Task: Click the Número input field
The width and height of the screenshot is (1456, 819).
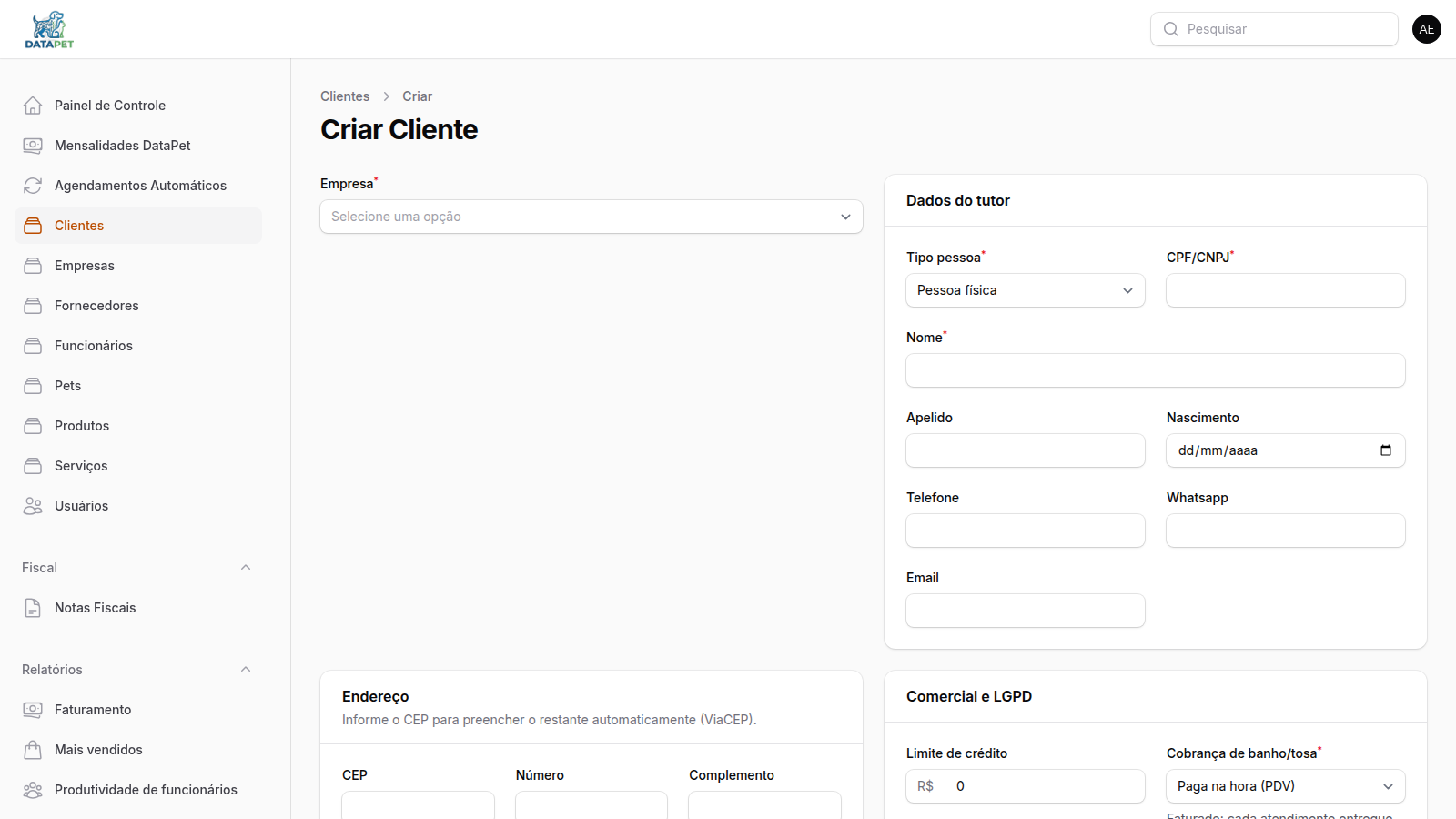Action: [591, 805]
